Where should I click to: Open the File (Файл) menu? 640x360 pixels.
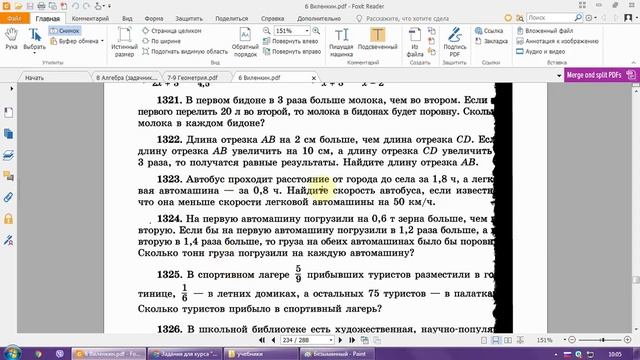tap(14, 18)
